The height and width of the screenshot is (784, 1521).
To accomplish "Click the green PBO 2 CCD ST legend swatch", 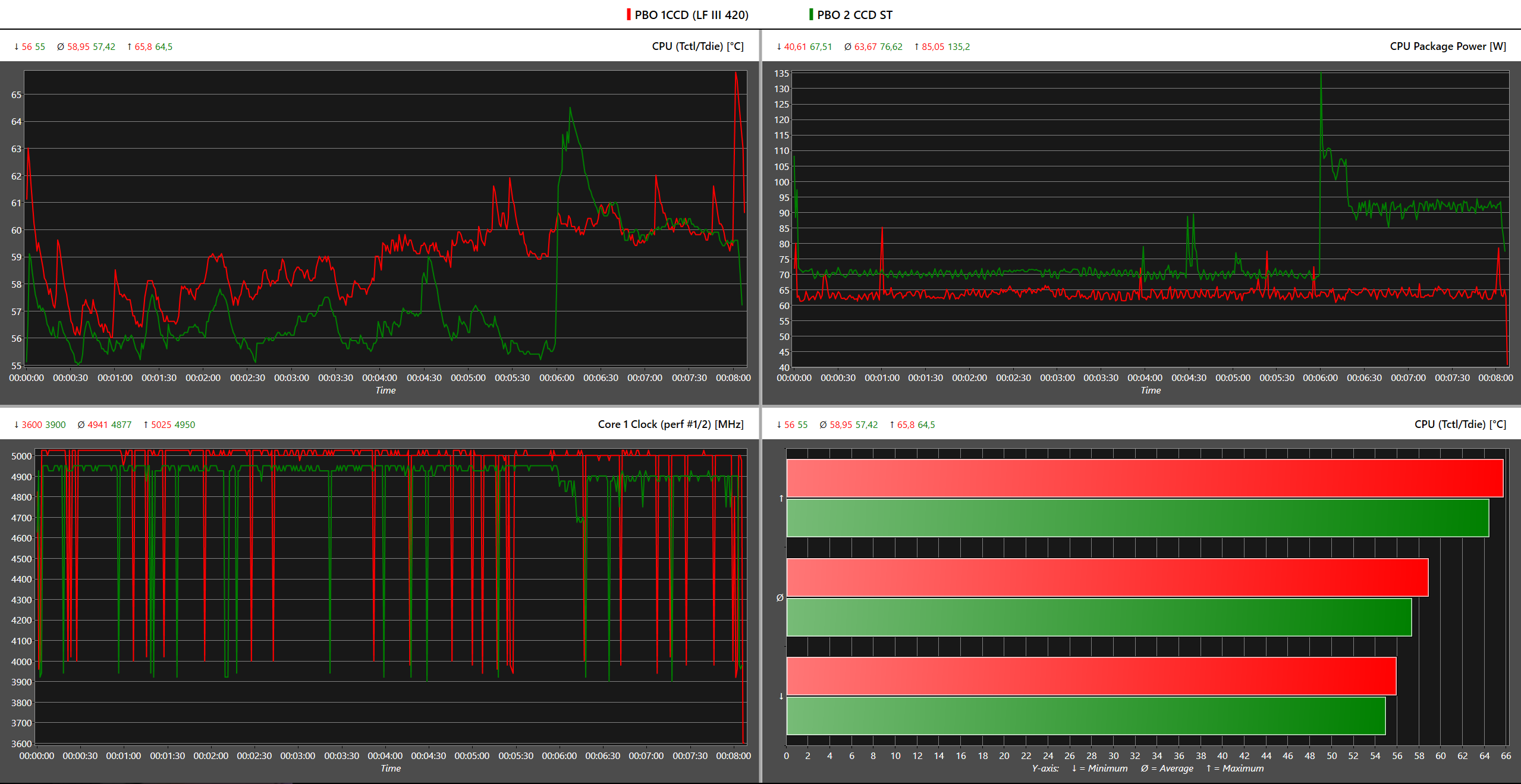I will 811,15.
